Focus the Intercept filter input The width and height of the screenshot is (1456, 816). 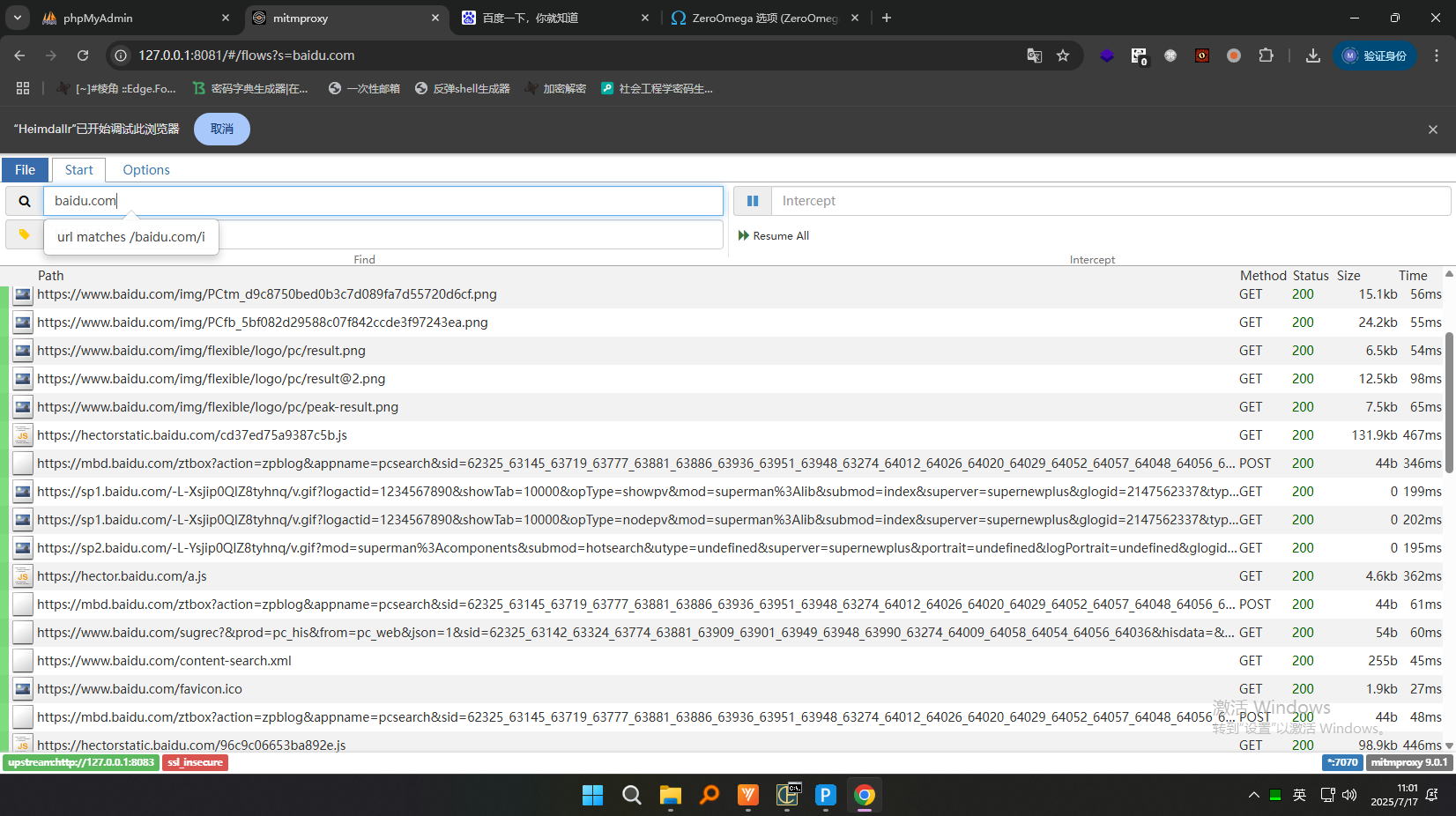(1111, 201)
